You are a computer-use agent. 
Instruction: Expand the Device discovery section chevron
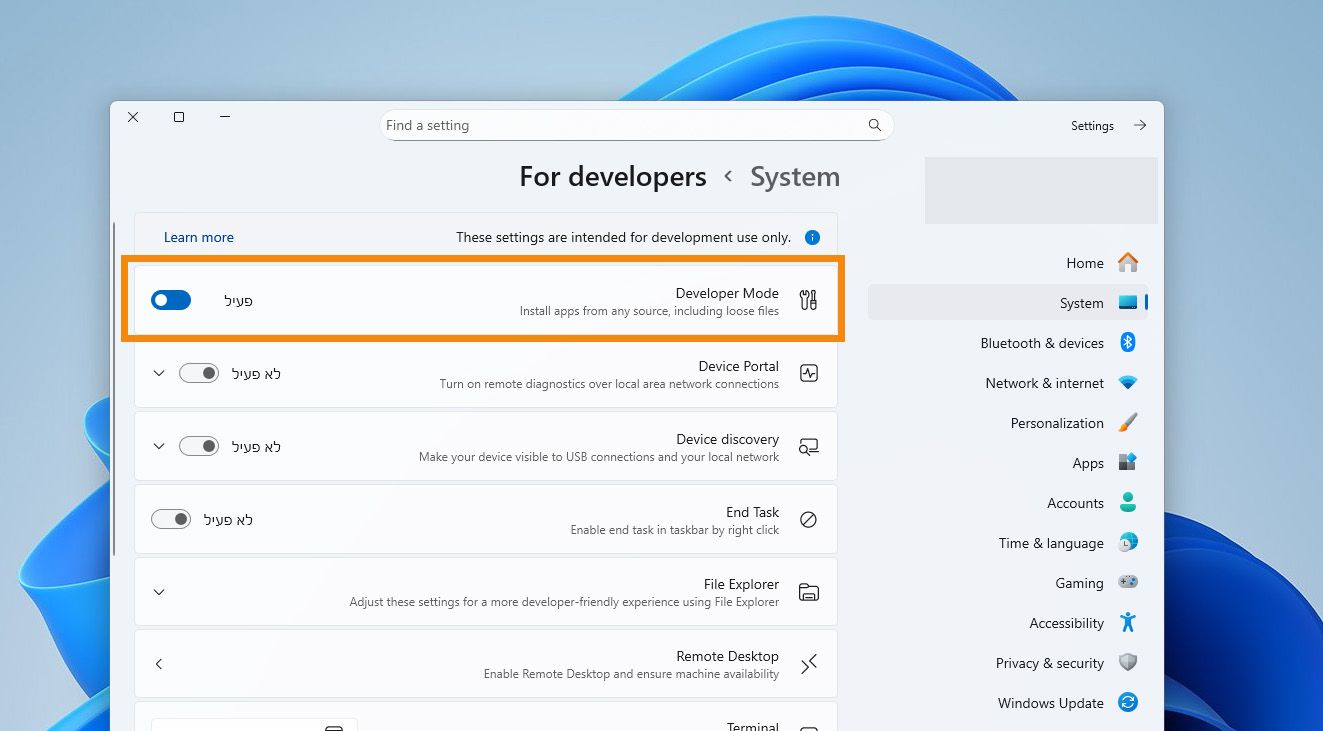[x=158, y=446]
